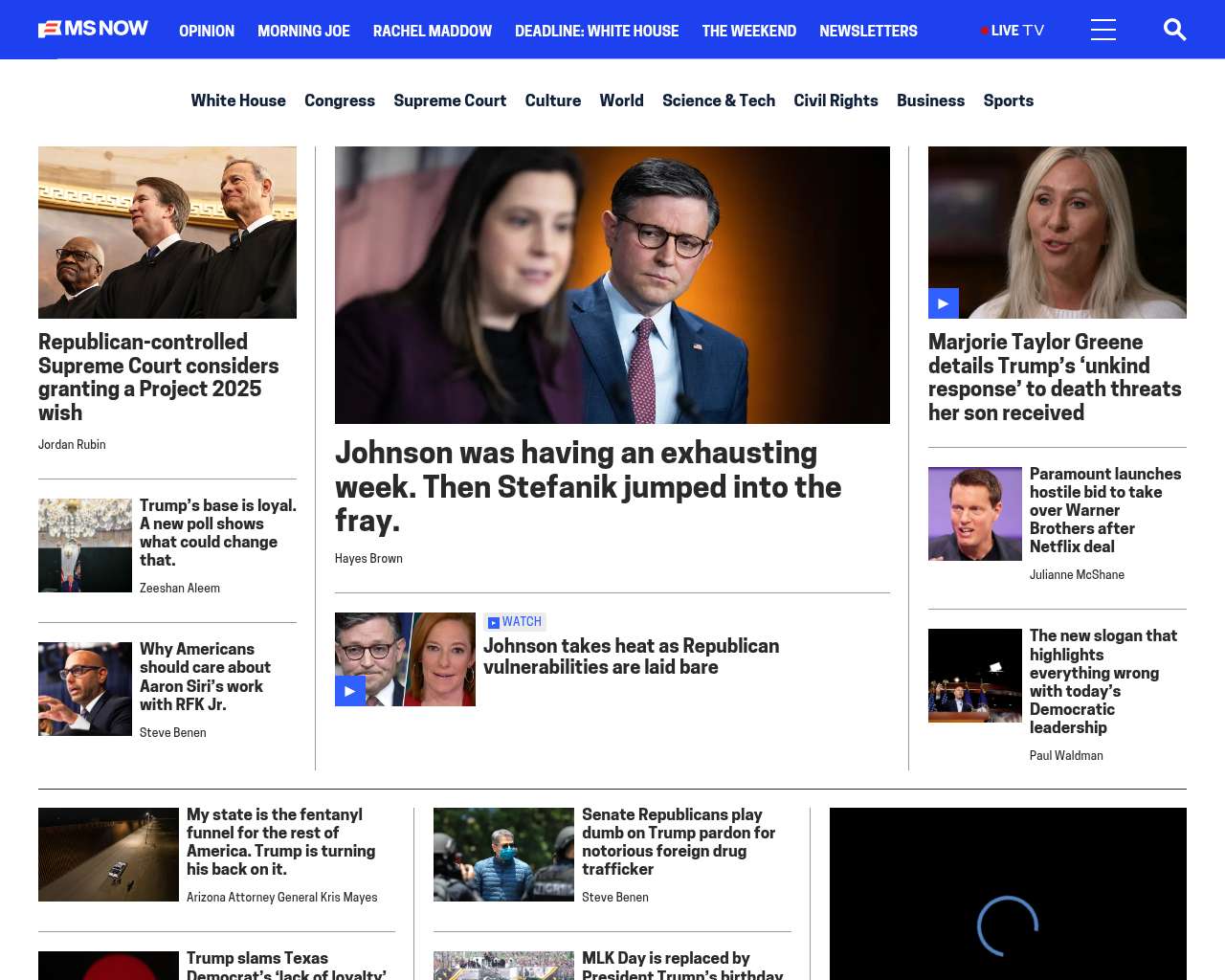Open the Newsletters page

(868, 31)
